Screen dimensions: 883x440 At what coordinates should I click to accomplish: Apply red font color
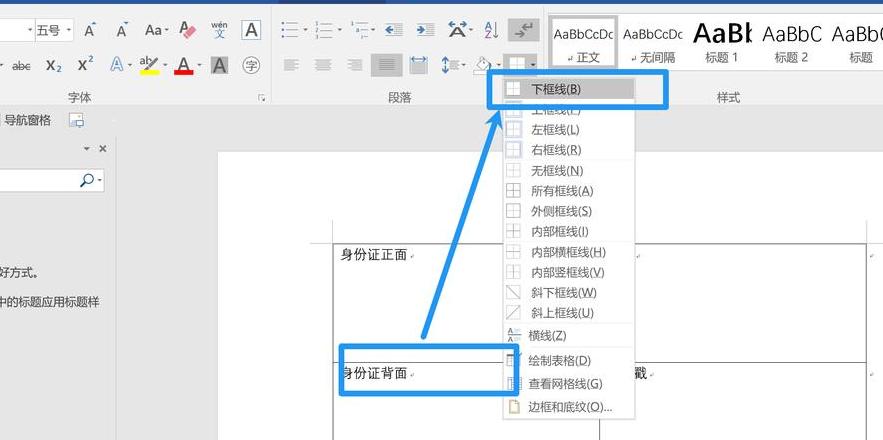coord(184,65)
